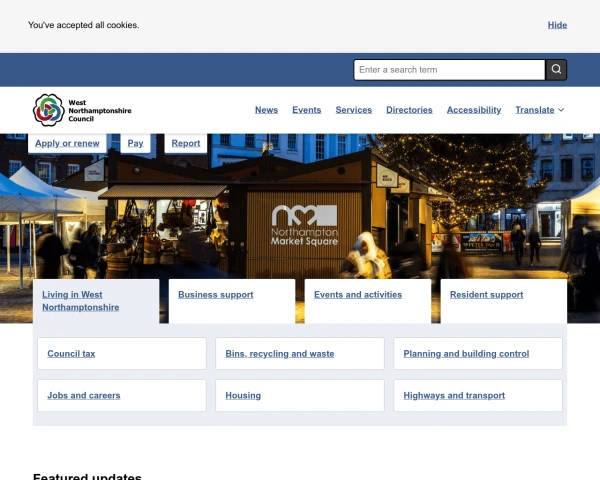Click the Report button

click(186, 143)
